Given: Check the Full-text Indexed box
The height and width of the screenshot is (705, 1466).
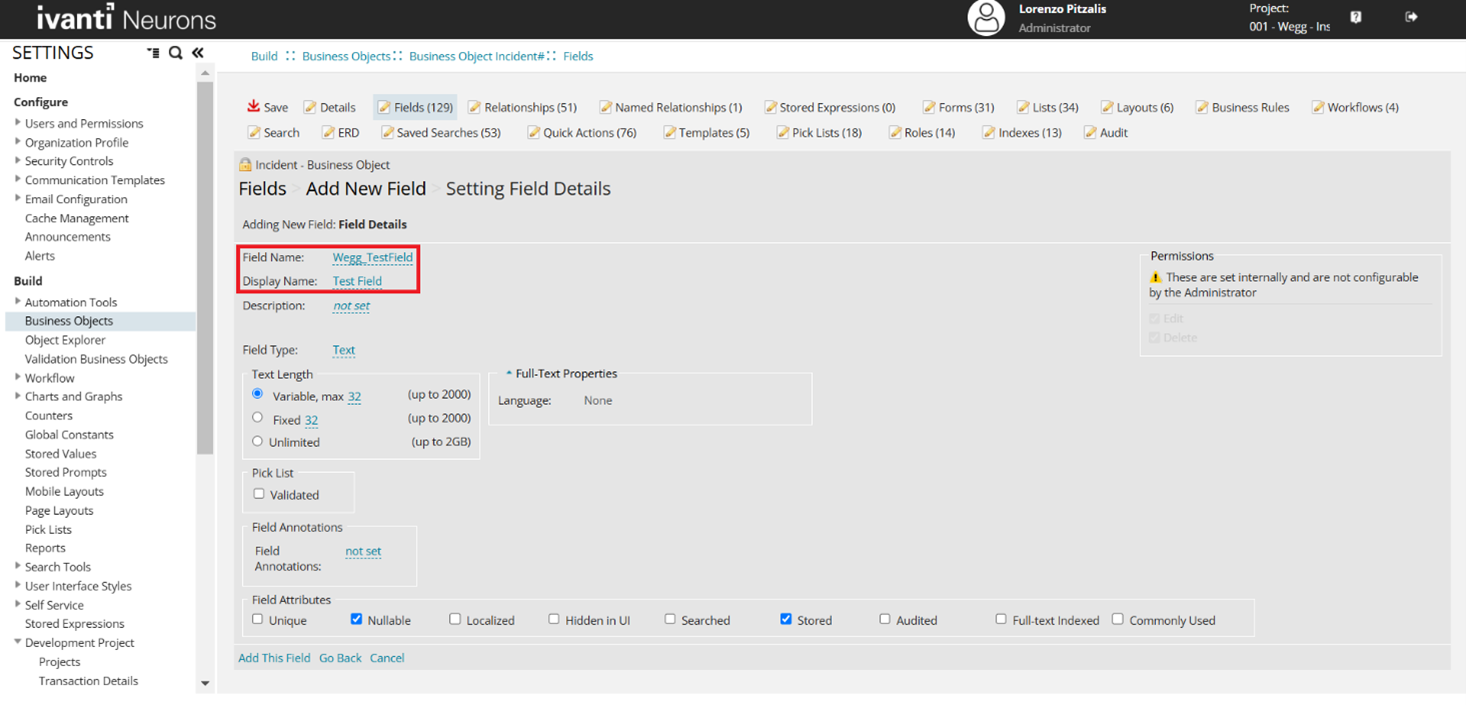Looking at the screenshot, I should point(1001,619).
